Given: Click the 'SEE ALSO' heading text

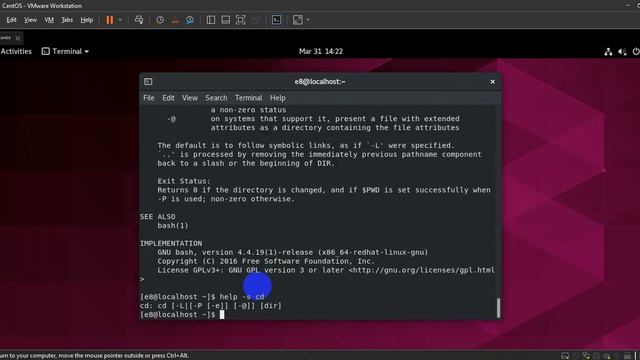Looking at the screenshot, I should tap(158, 217).
